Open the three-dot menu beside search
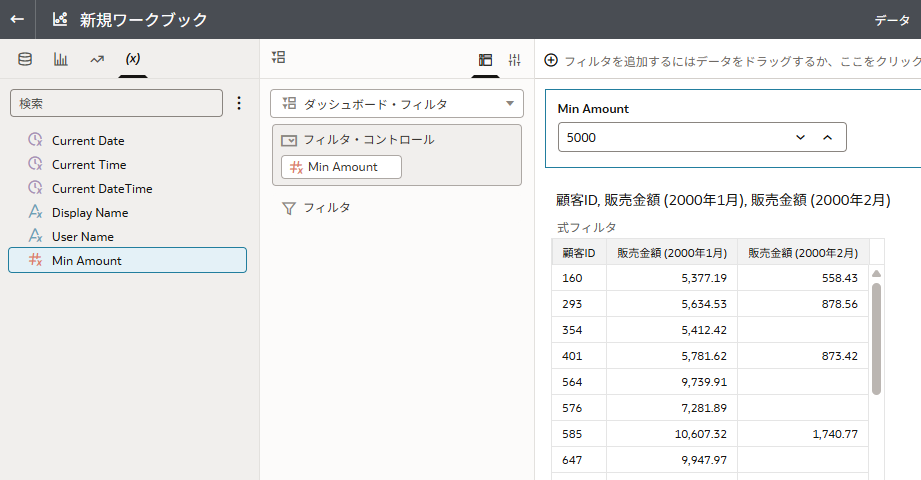This screenshot has height=480, width=921. (238, 103)
